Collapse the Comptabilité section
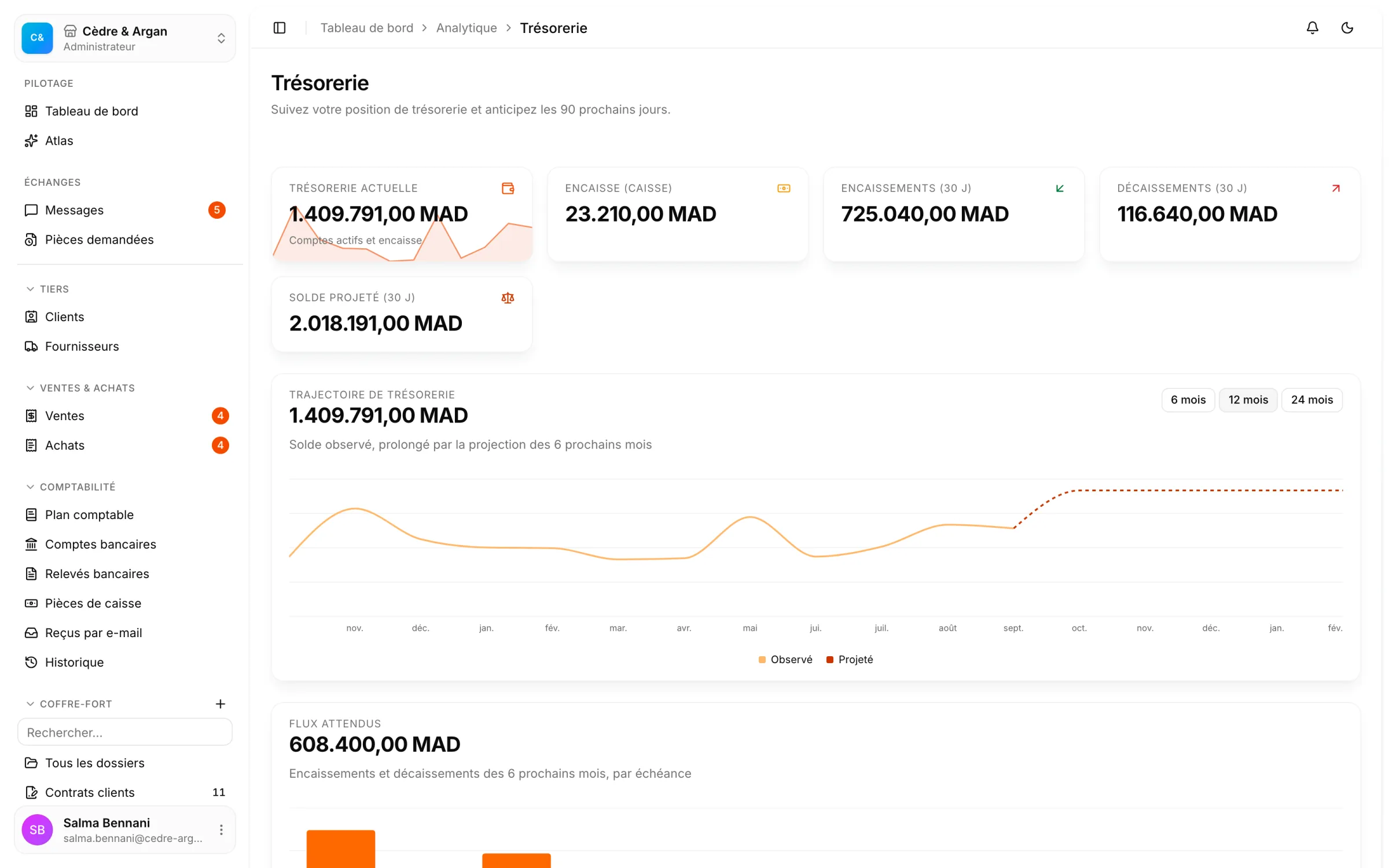The width and height of the screenshot is (1389, 868). click(71, 487)
